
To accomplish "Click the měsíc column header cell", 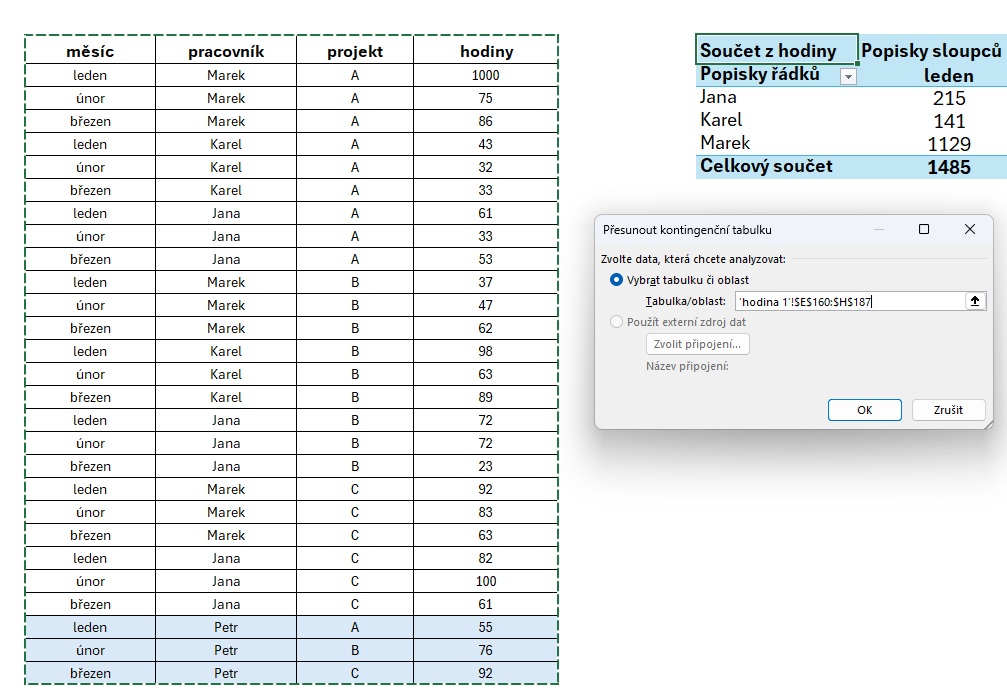I will (x=90, y=51).
